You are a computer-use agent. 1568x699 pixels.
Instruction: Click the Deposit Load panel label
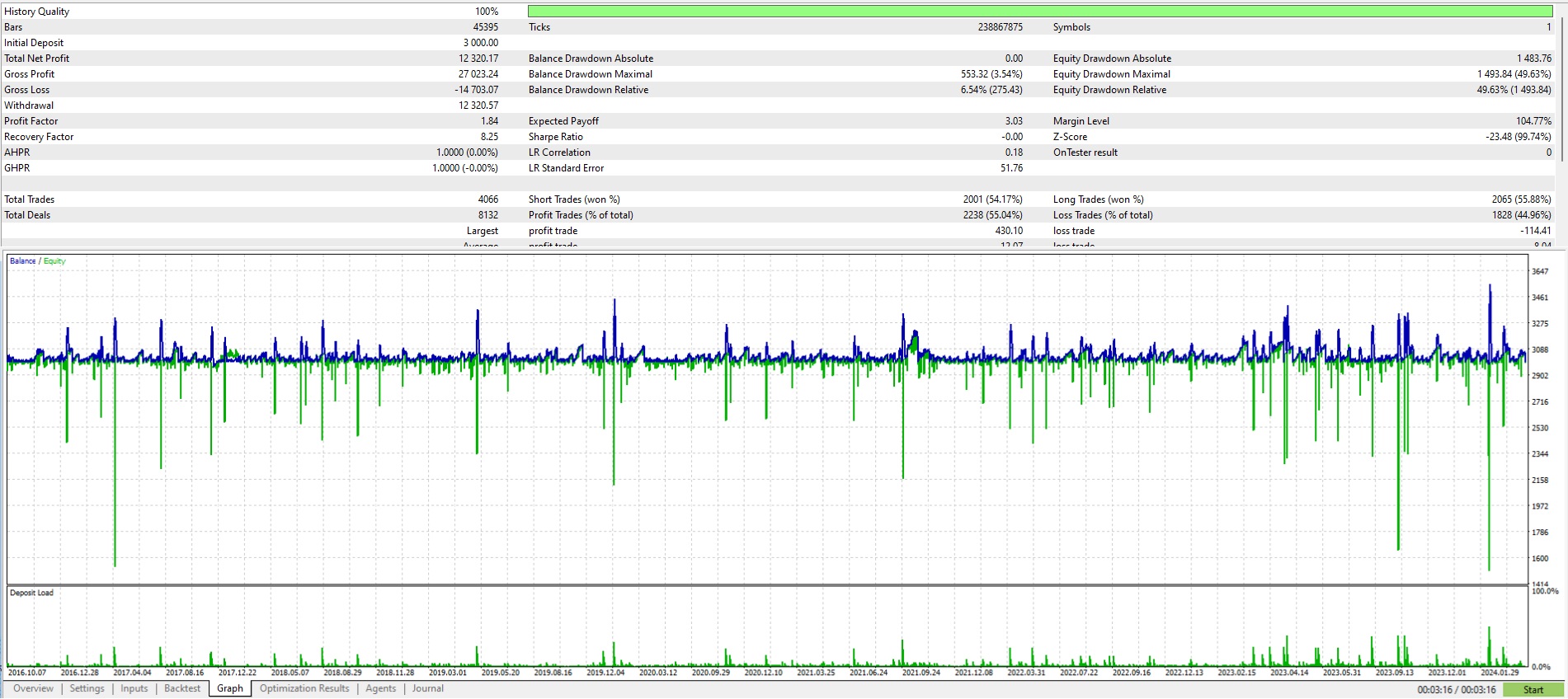(x=31, y=593)
